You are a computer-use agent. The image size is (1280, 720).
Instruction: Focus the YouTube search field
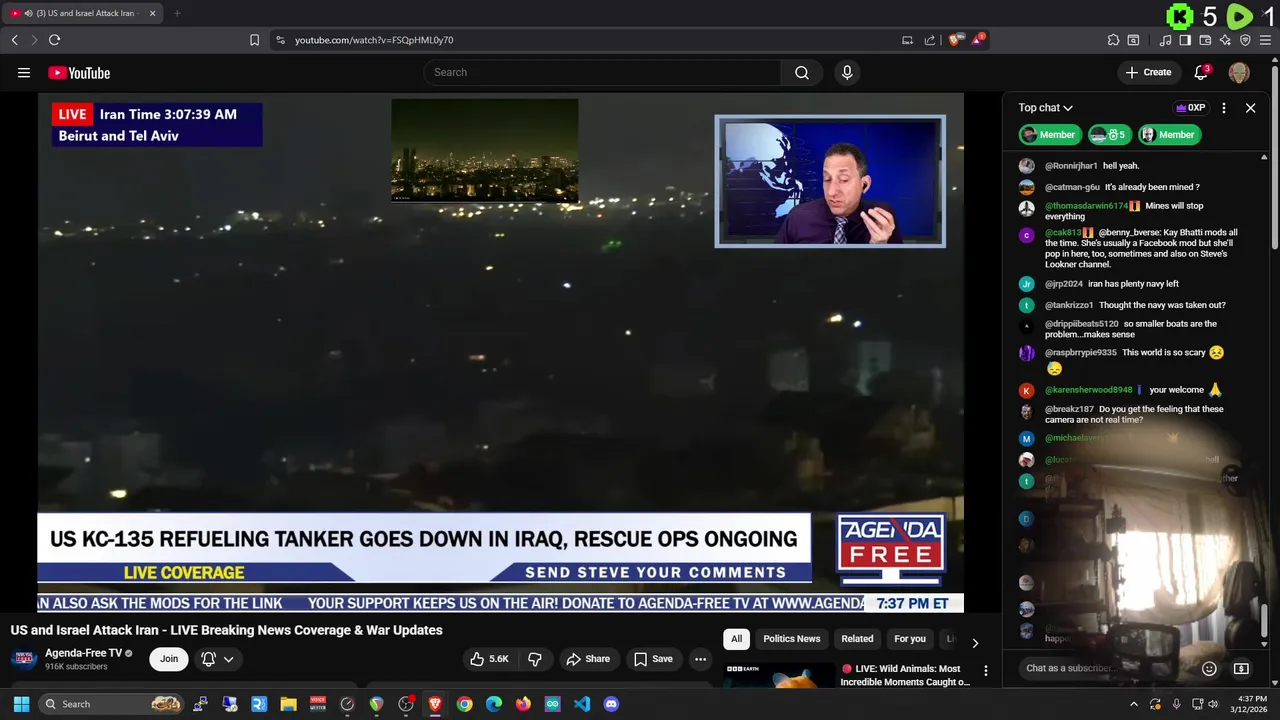[602, 72]
